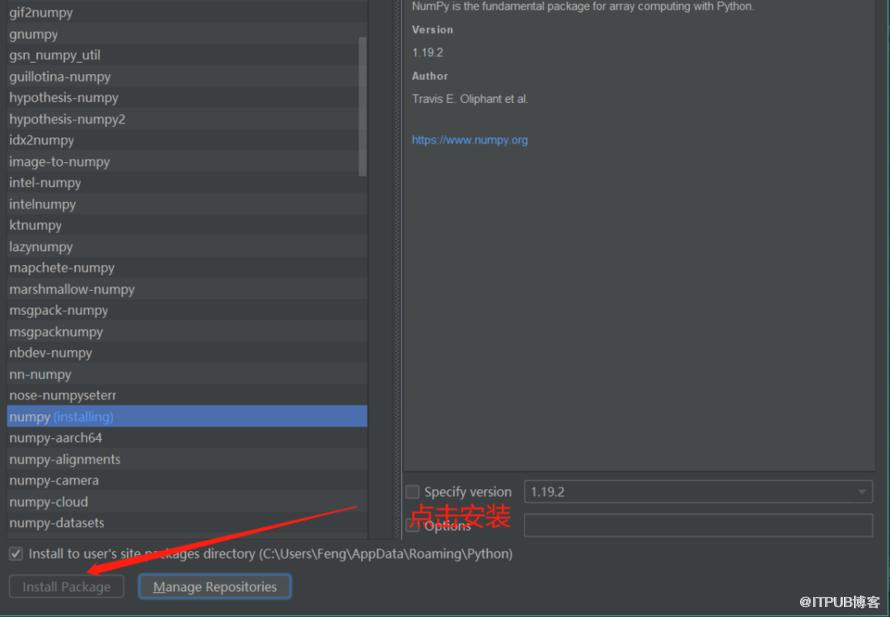
Task: Click the Options text input field
Action: point(698,525)
